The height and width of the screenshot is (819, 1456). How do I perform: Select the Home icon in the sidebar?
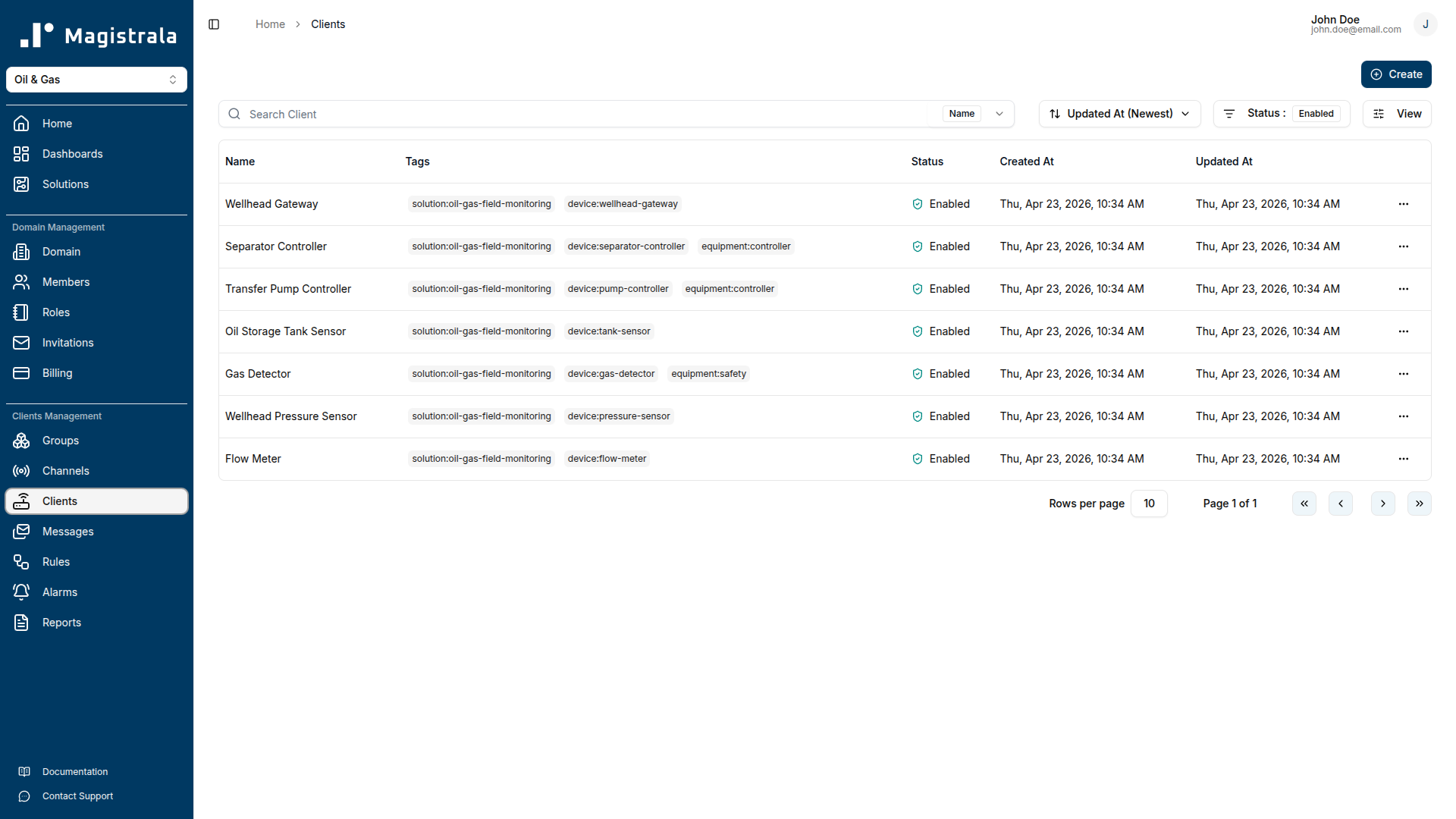tap(21, 124)
